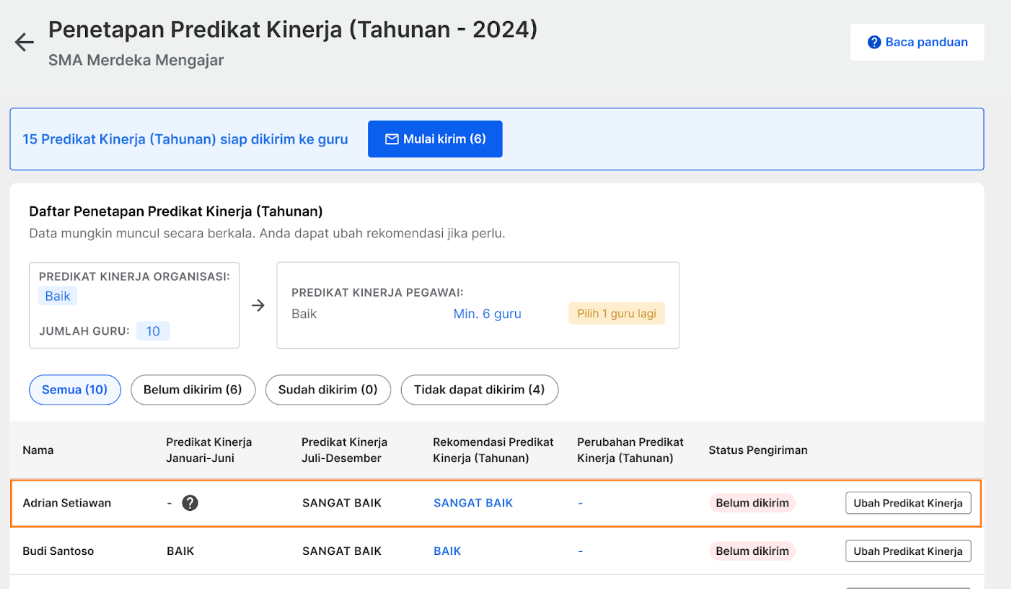The image size is (1011, 589).
Task: Click the envelope icon on Mulai kirim button
Action: (391, 139)
